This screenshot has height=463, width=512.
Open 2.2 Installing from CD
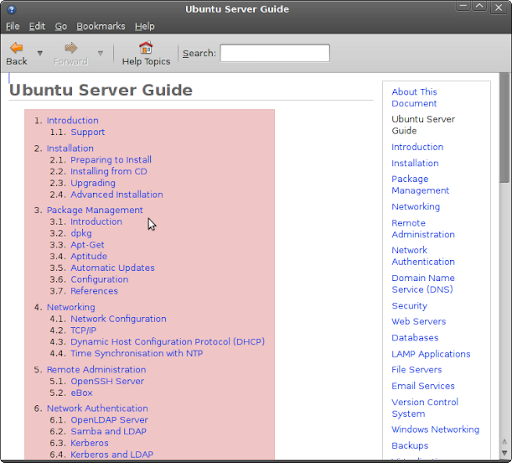(109, 171)
